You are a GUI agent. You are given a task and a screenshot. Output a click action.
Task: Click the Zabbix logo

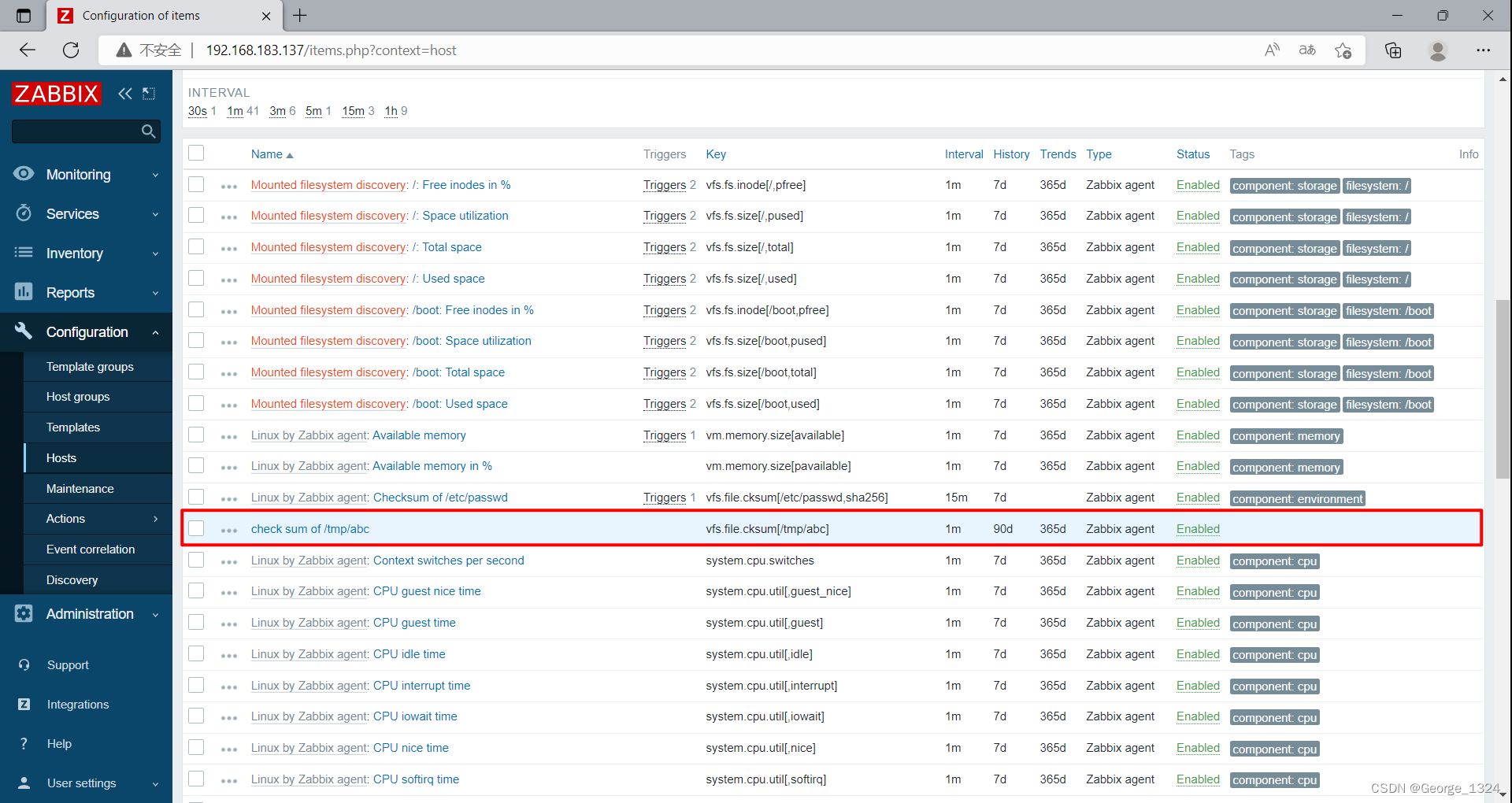[57, 94]
